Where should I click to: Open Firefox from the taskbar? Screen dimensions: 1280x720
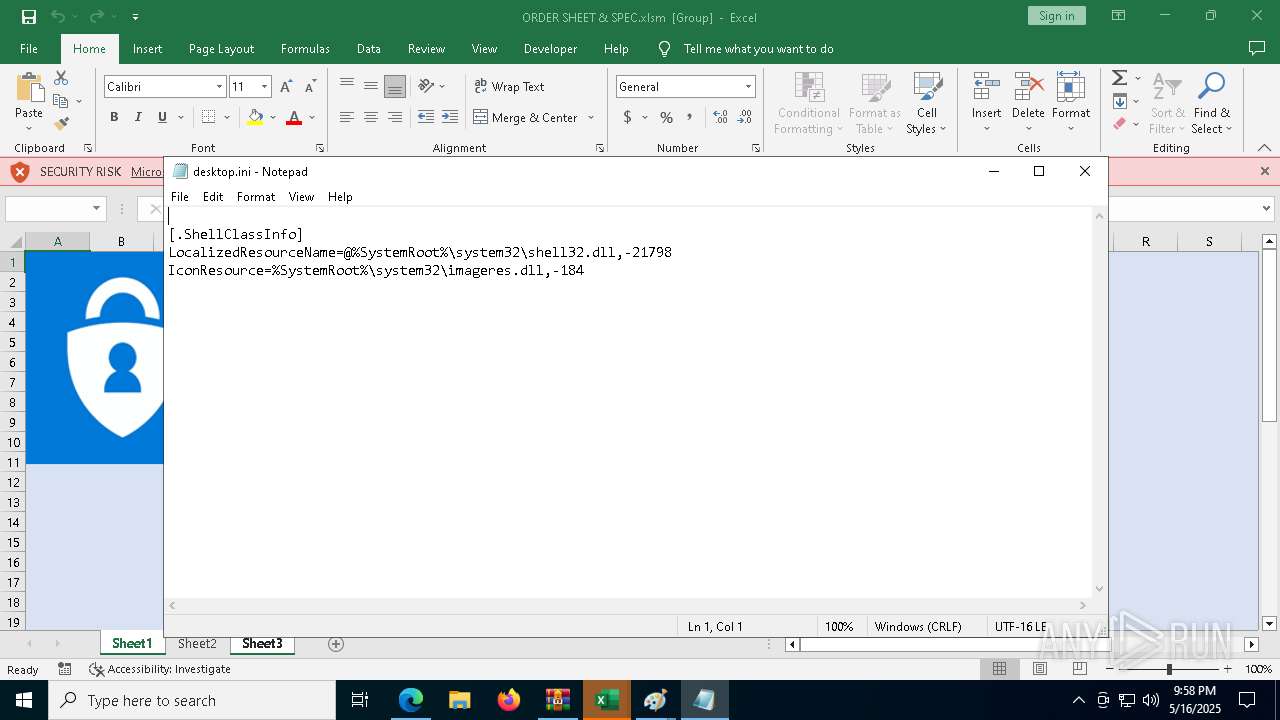(509, 700)
